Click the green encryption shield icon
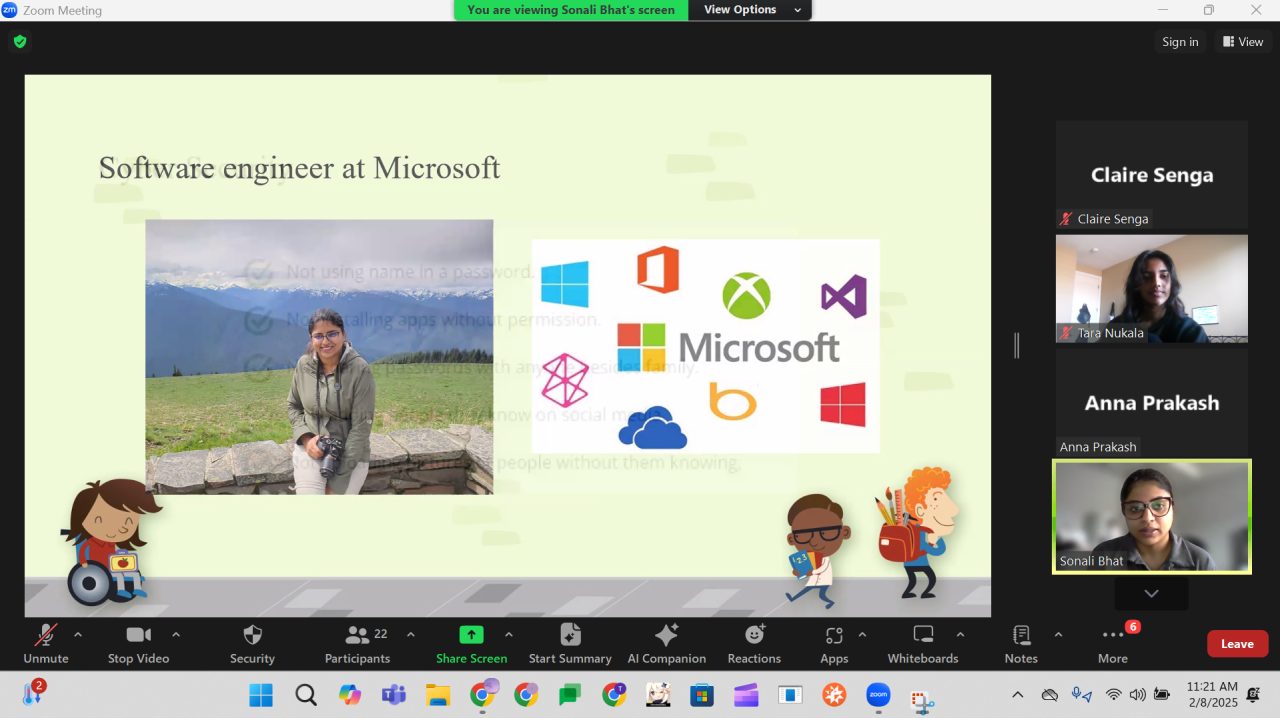 coord(19,41)
